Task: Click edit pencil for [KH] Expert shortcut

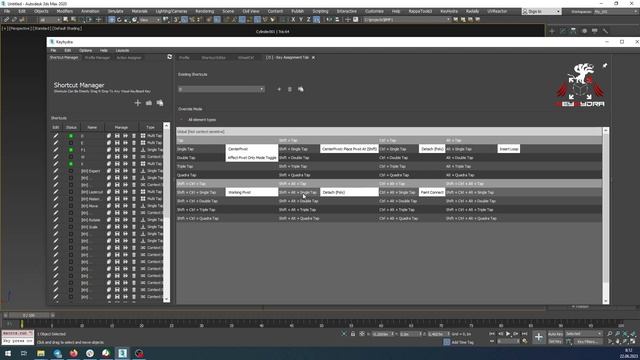Action: tap(56, 171)
